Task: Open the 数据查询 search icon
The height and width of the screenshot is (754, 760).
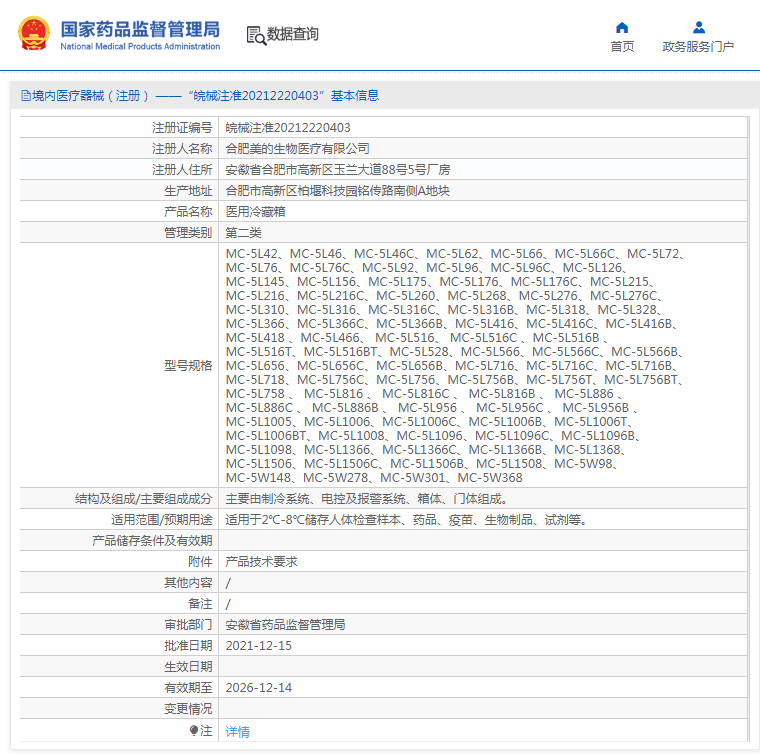Action: pyautogui.click(x=256, y=35)
